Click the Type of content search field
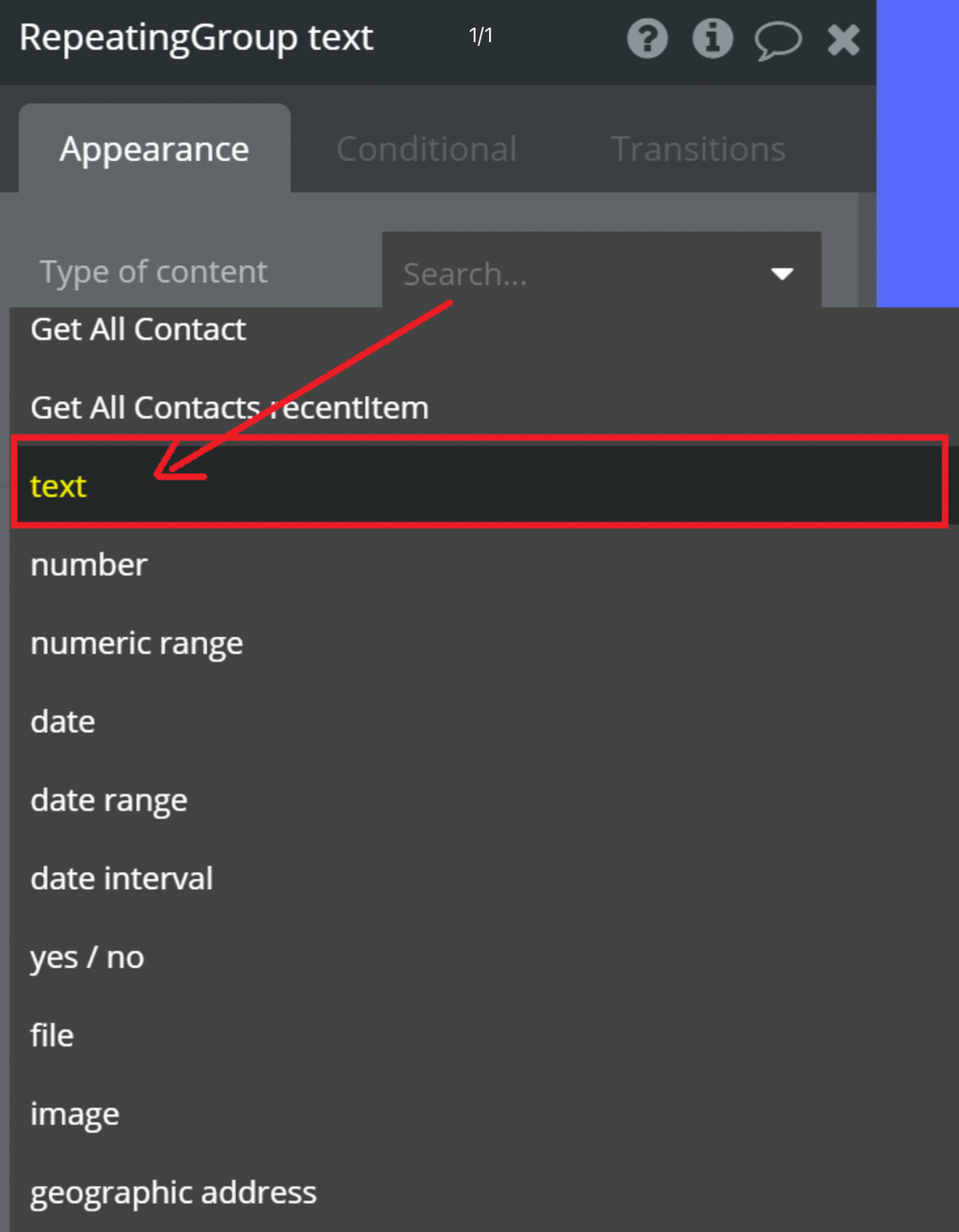The height and width of the screenshot is (1232, 959). coord(571,274)
